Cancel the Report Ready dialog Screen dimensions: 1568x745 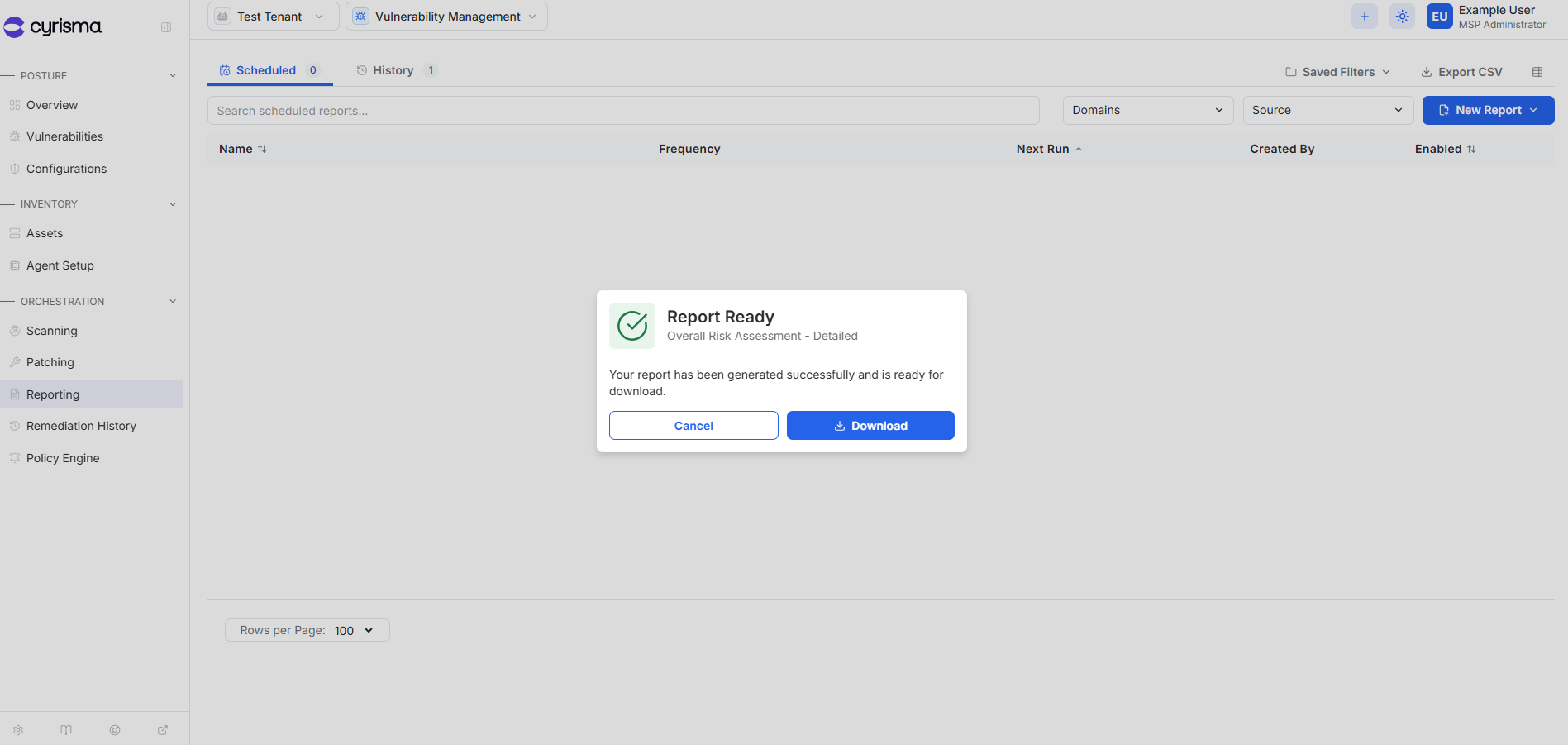pyautogui.click(x=693, y=426)
